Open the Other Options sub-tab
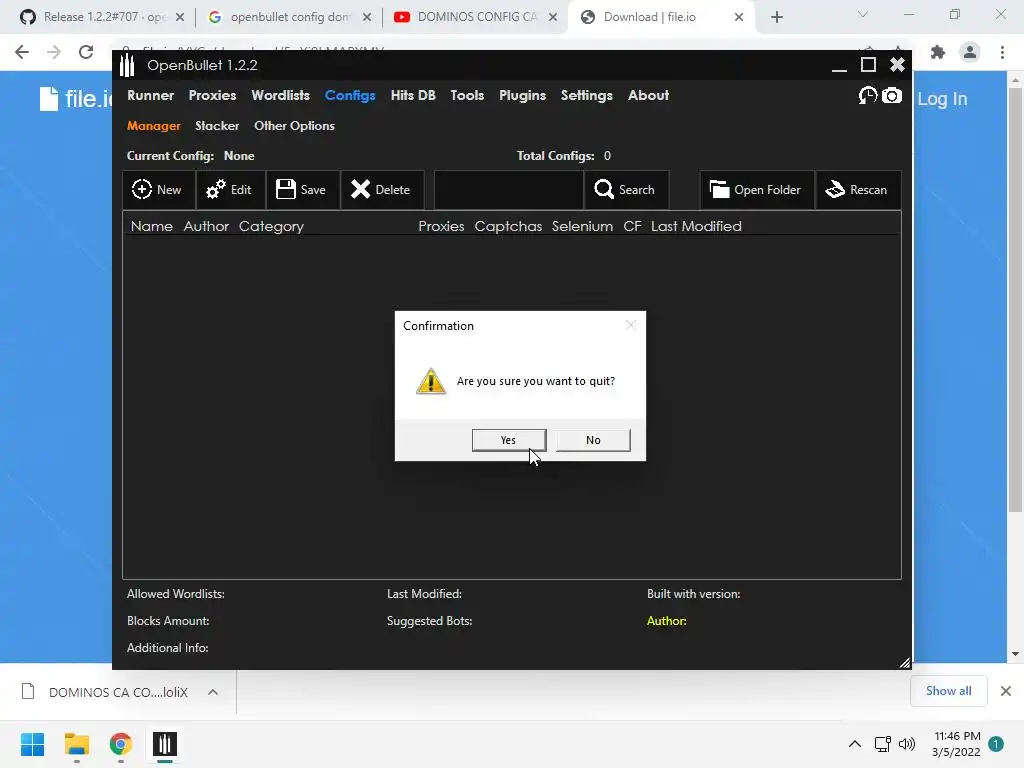The width and height of the screenshot is (1024, 768). 294,126
